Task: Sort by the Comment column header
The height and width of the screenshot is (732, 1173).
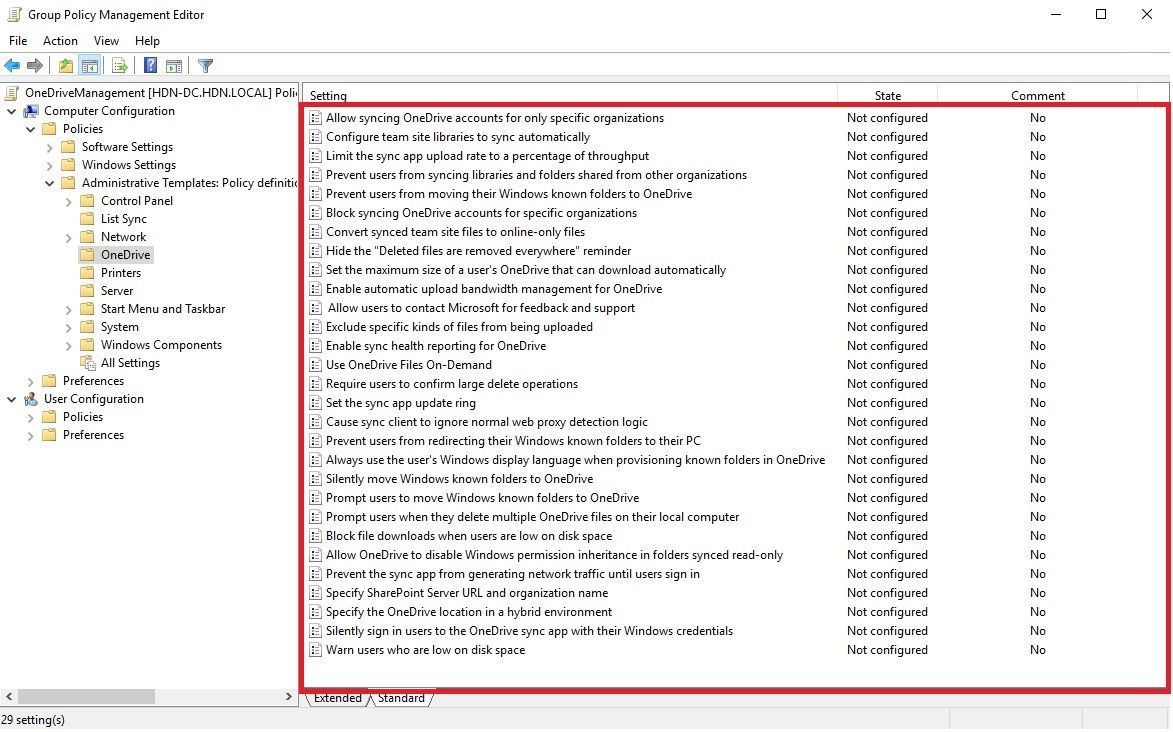Action: coord(1038,95)
